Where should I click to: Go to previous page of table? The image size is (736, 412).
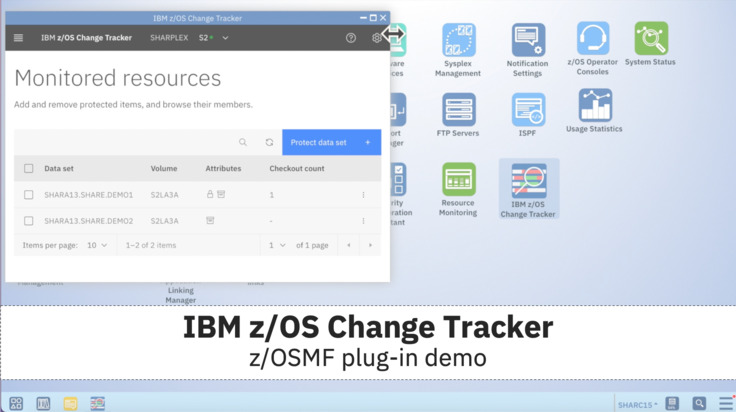click(x=349, y=245)
